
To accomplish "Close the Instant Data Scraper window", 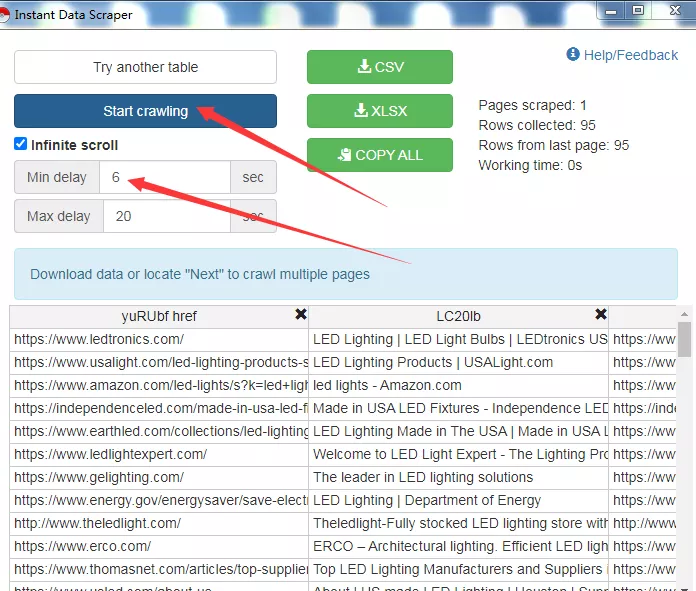I will pos(675,11).
